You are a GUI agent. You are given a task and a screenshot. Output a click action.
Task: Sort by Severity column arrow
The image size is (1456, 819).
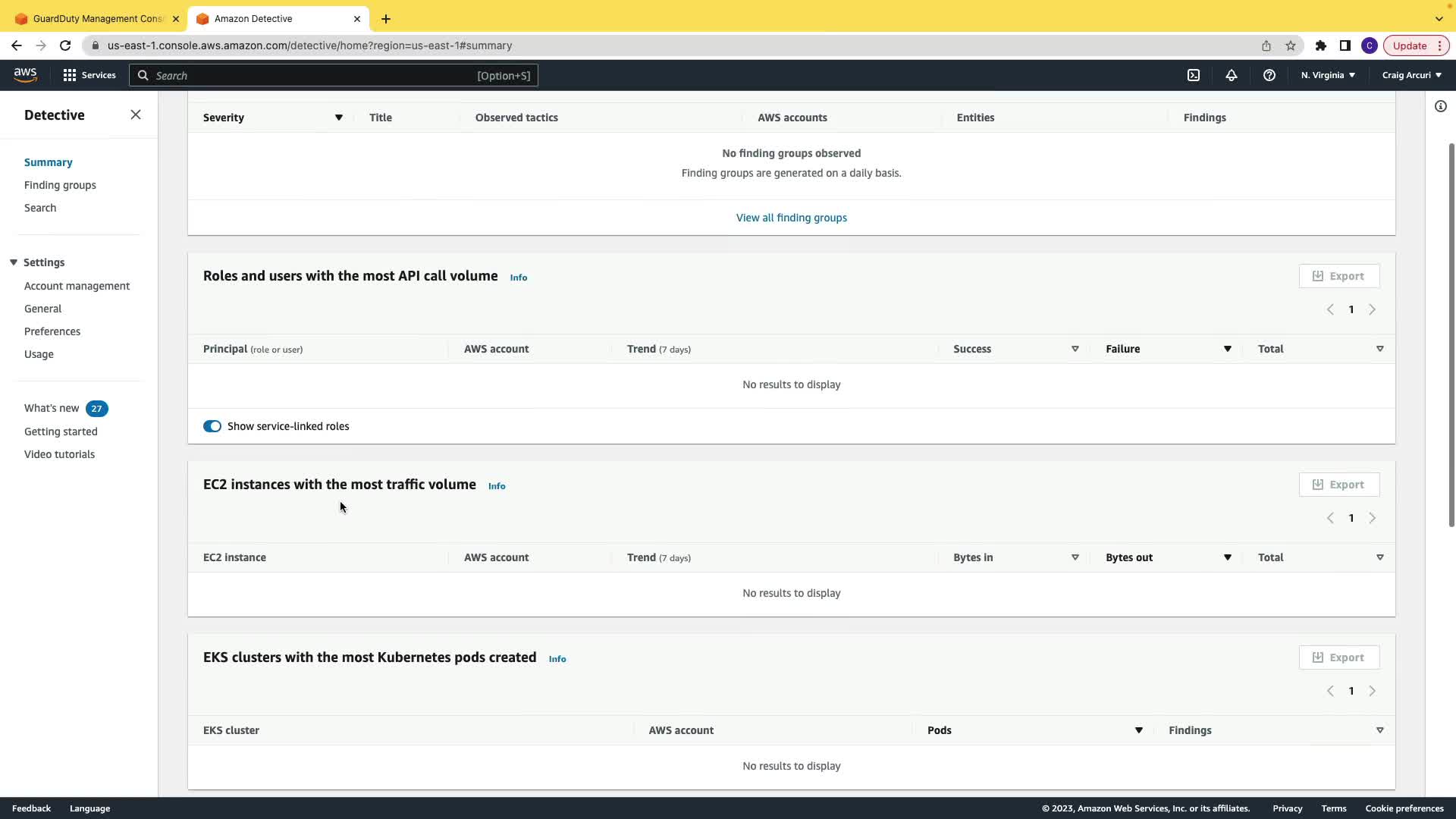(338, 118)
